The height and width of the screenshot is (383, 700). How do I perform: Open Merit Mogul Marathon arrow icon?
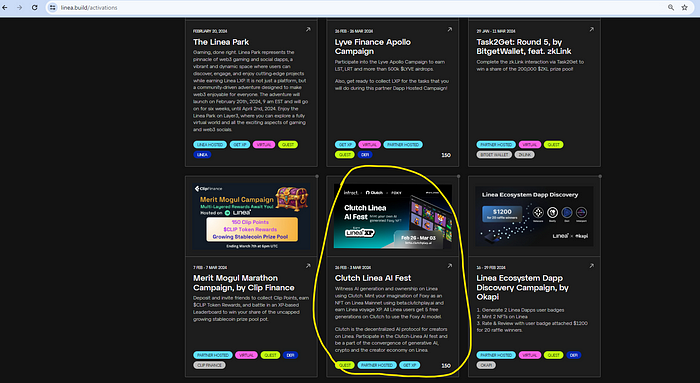point(308,266)
